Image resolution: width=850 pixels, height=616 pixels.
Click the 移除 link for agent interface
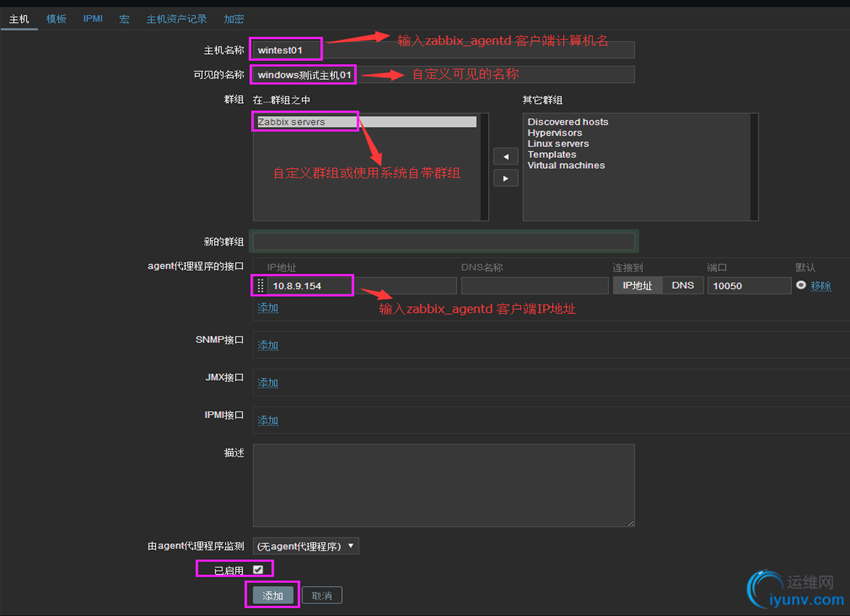pyautogui.click(x=821, y=286)
